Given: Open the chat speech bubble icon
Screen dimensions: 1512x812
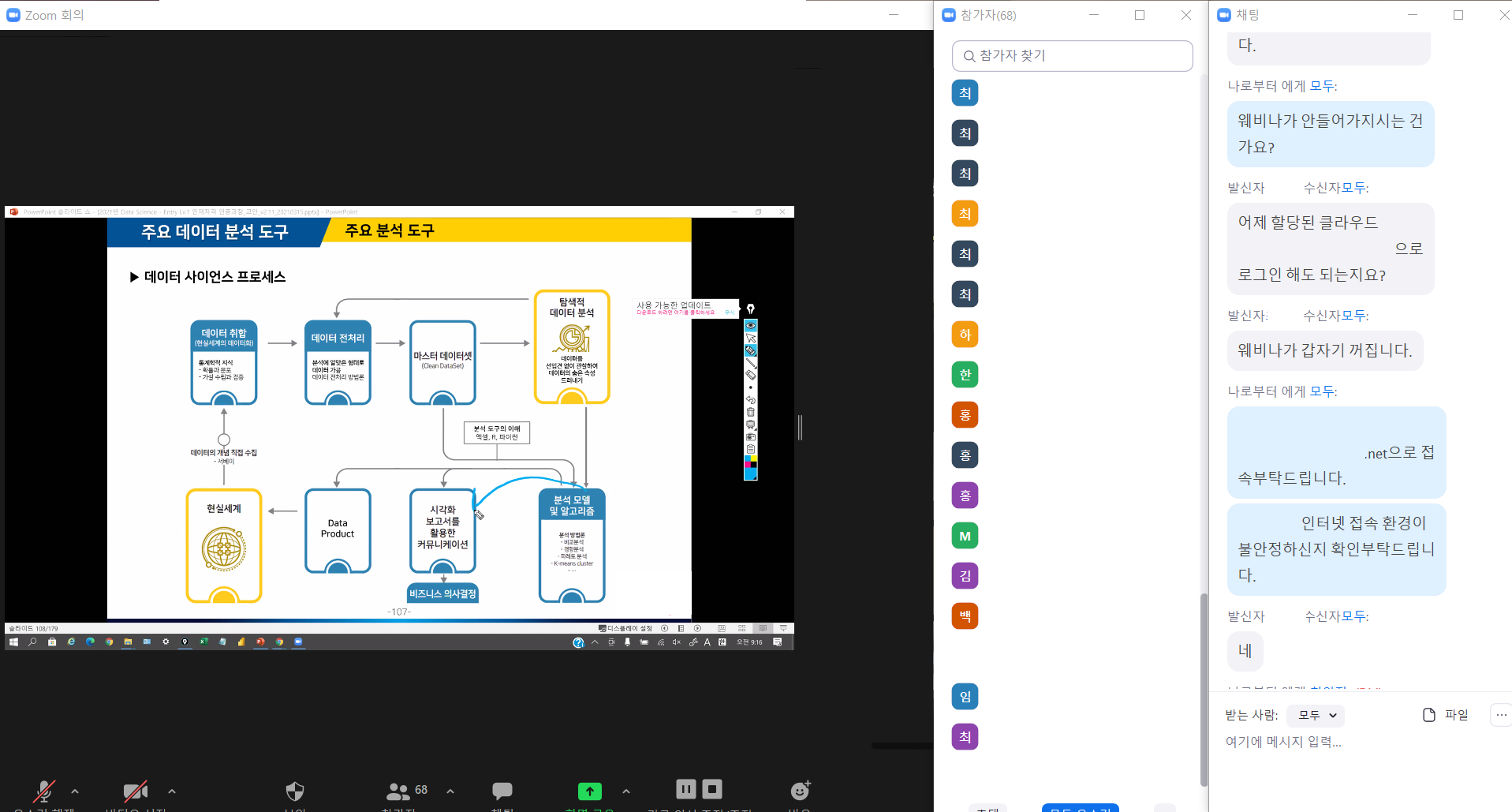Looking at the screenshot, I should pos(502,791).
